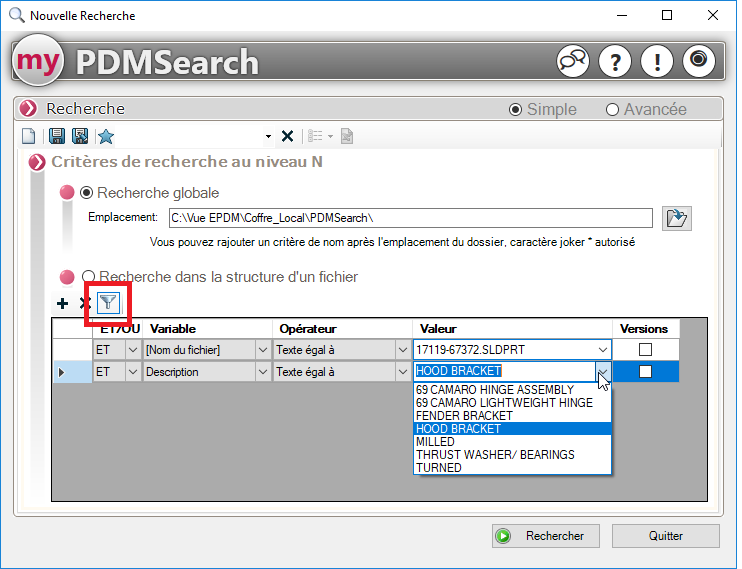Click the exclamation mark info icon
Image resolution: width=742 pixels, height=569 pixels.
[x=657, y=61]
